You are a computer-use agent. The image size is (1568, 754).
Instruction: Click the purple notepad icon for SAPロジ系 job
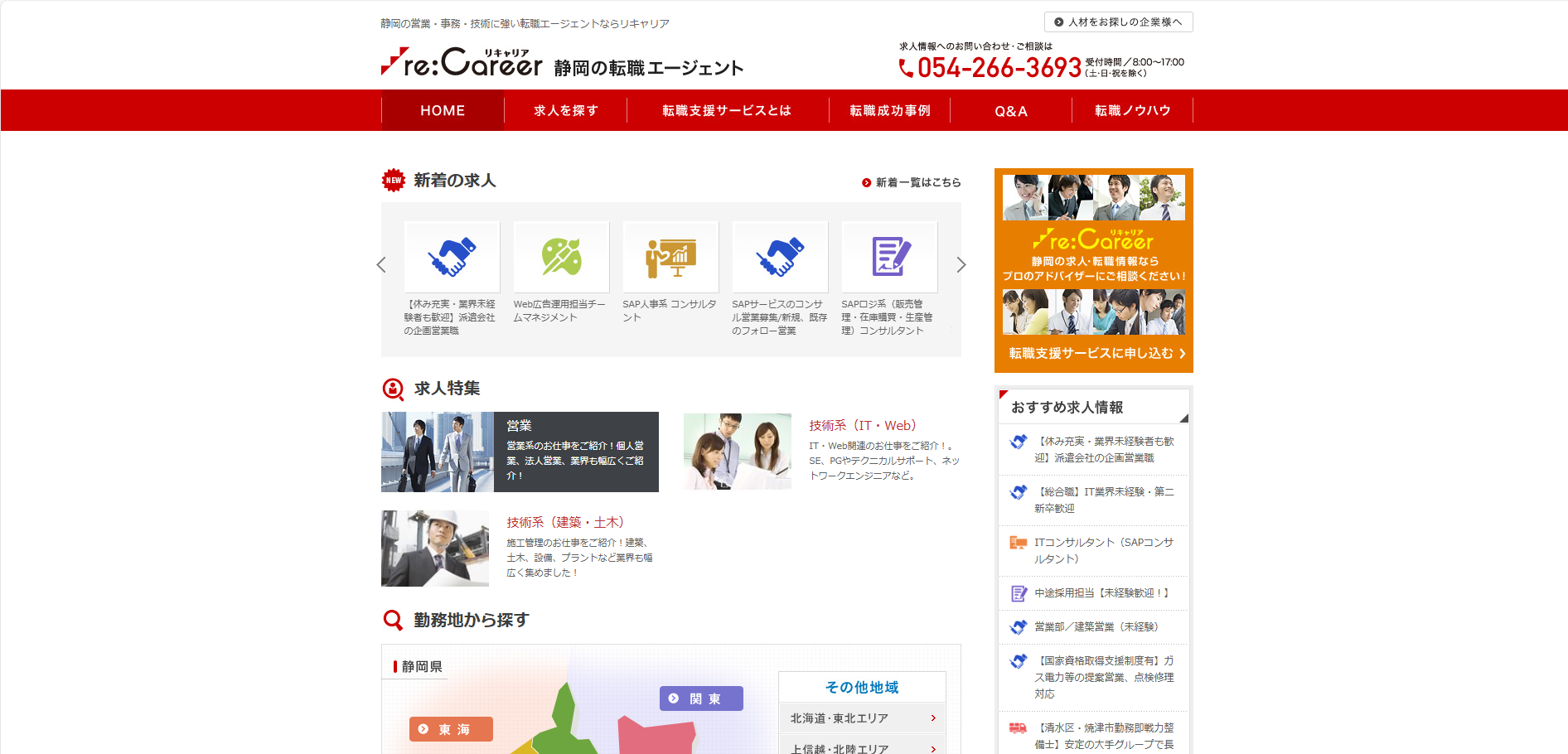(x=889, y=257)
